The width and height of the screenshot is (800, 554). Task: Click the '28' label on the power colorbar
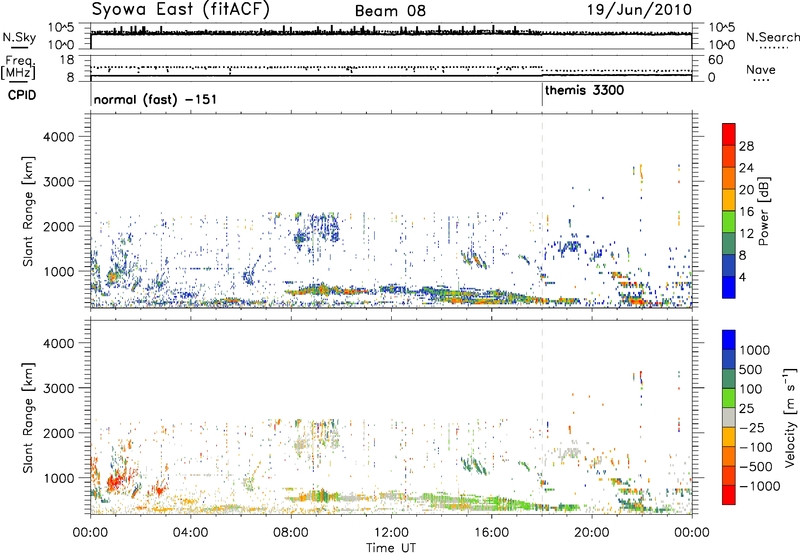[x=746, y=146]
